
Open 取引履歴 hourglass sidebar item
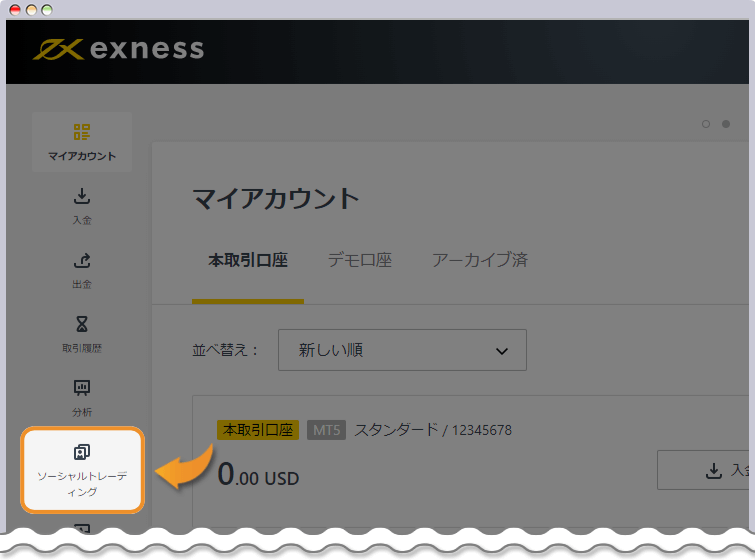point(82,334)
